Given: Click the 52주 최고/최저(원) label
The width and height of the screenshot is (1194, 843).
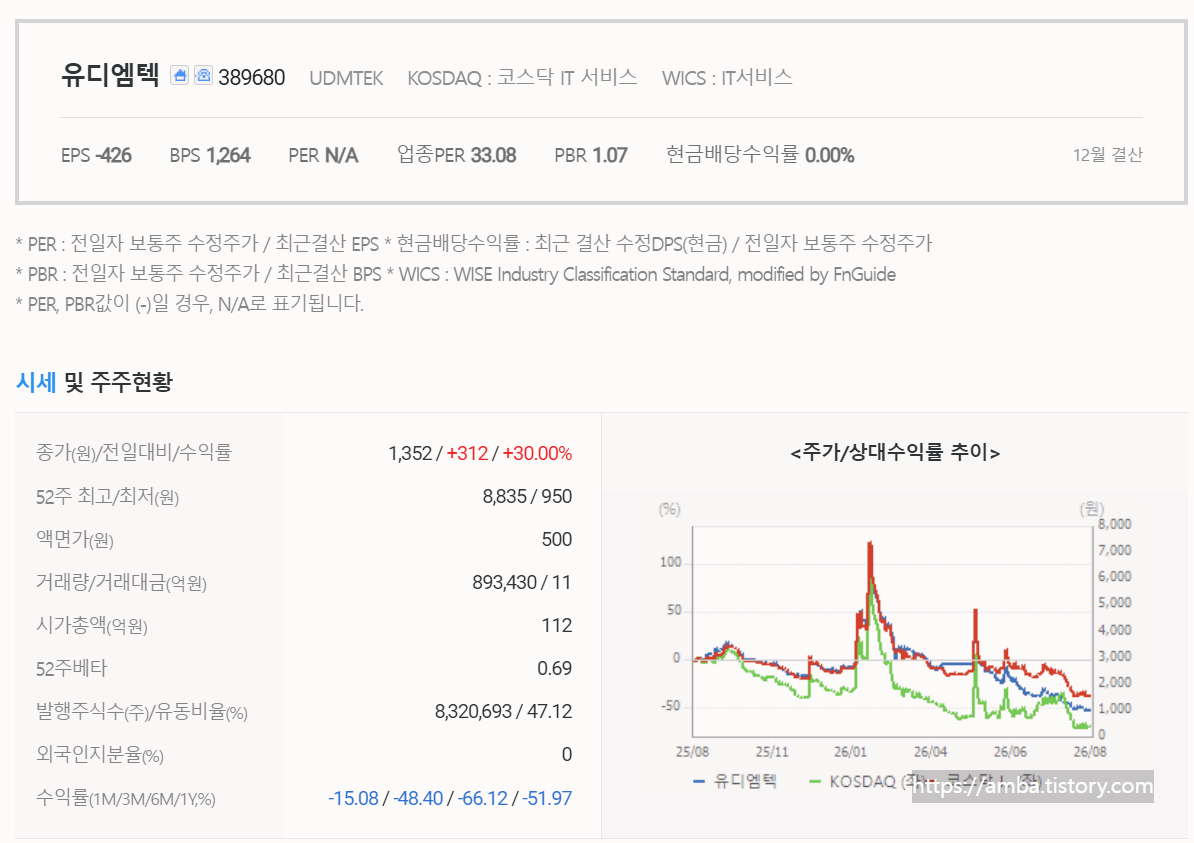Looking at the screenshot, I should [107, 497].
